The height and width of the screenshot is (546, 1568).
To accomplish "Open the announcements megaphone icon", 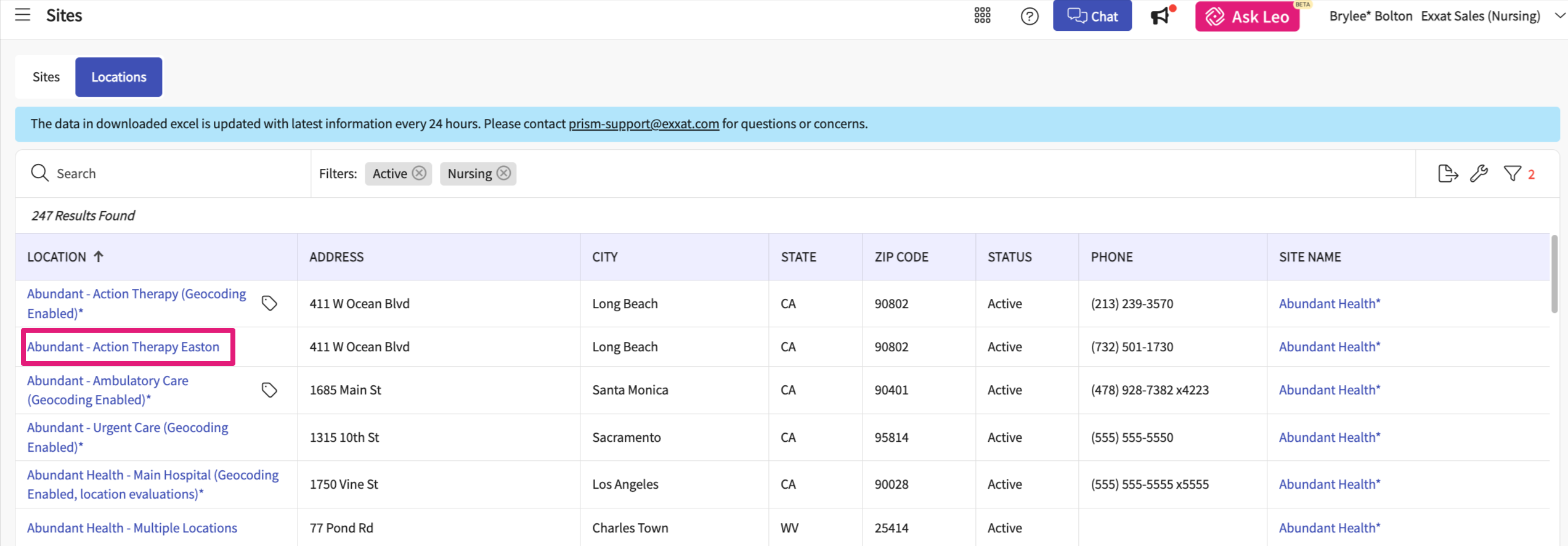I will point(1160,16).
